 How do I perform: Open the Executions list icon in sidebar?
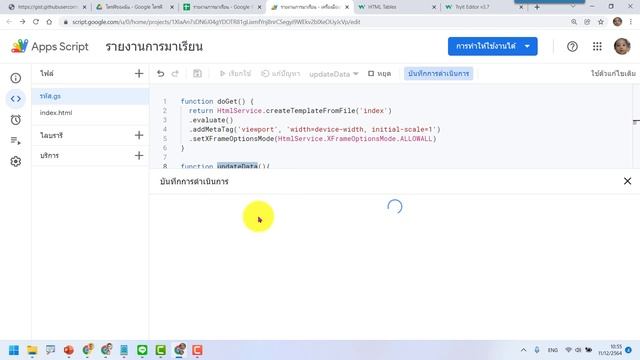[x=16, y=141]
